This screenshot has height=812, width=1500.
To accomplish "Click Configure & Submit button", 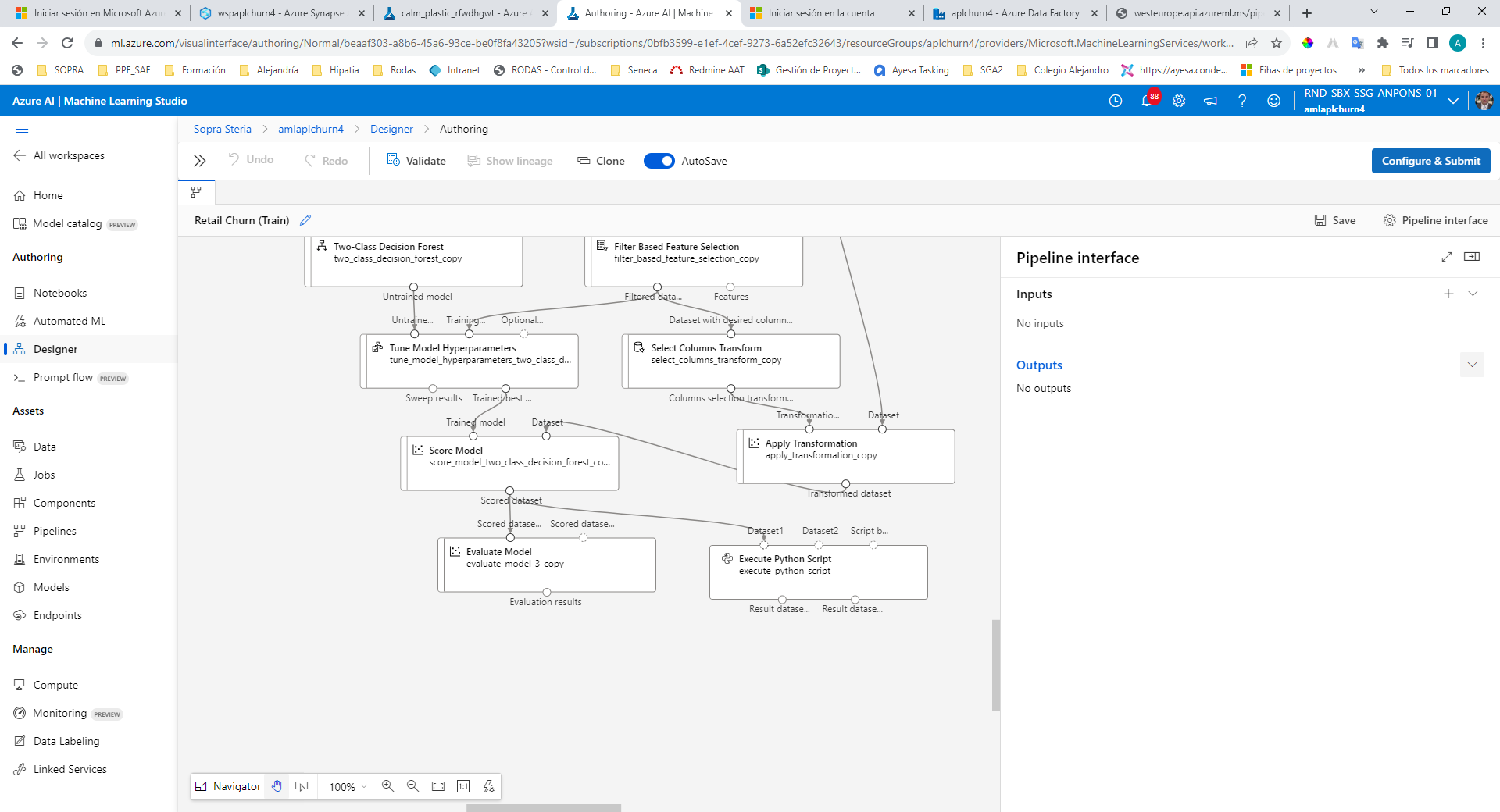I will [1431, 161].
